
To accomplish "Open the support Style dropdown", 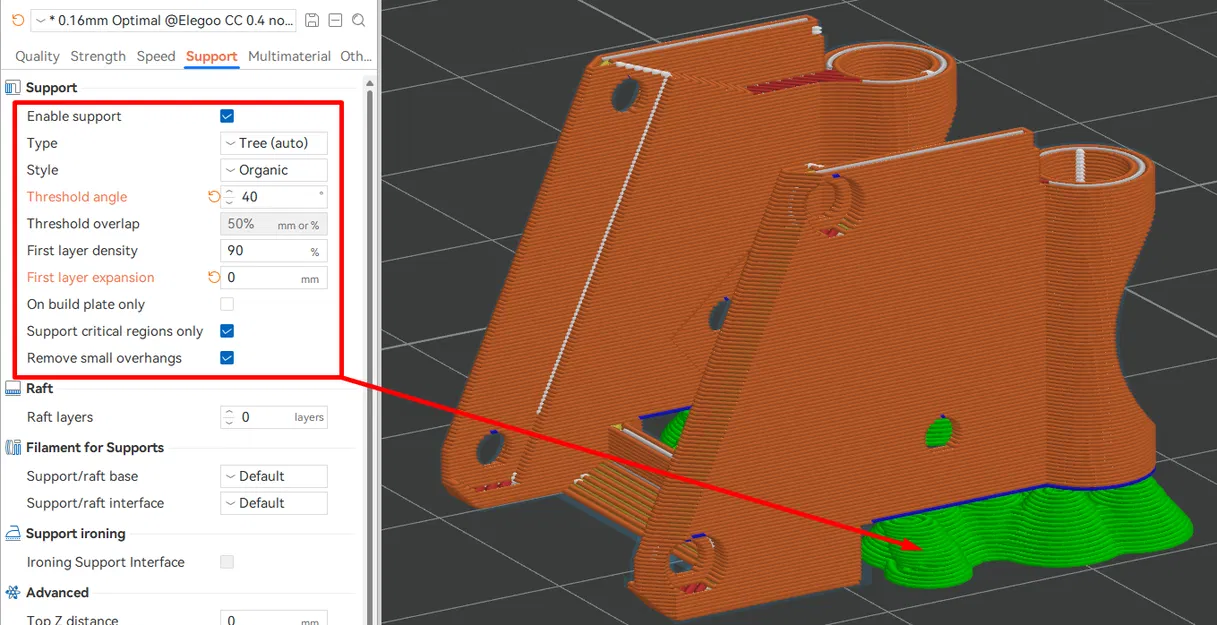I will [274, 170].
